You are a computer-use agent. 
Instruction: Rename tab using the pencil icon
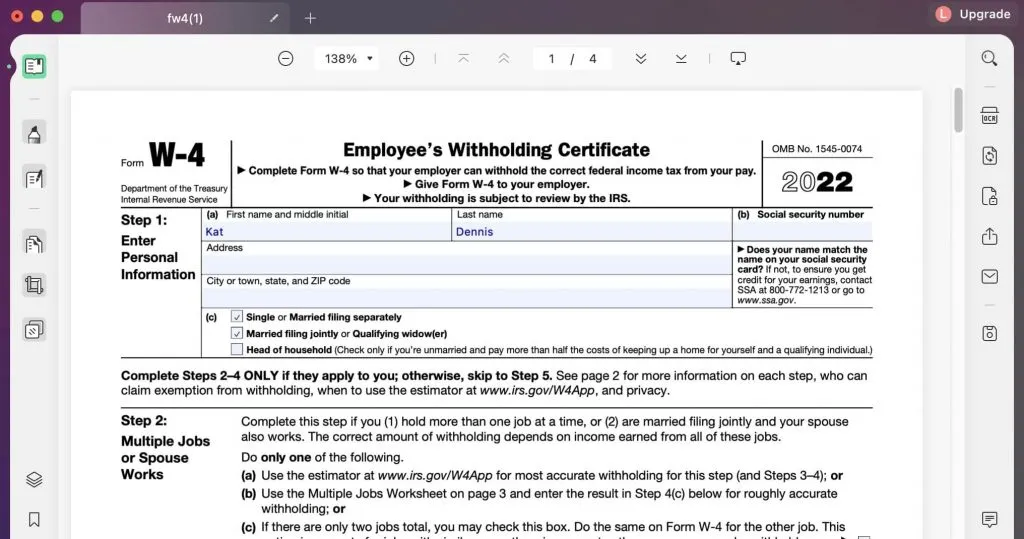[274, 18]
